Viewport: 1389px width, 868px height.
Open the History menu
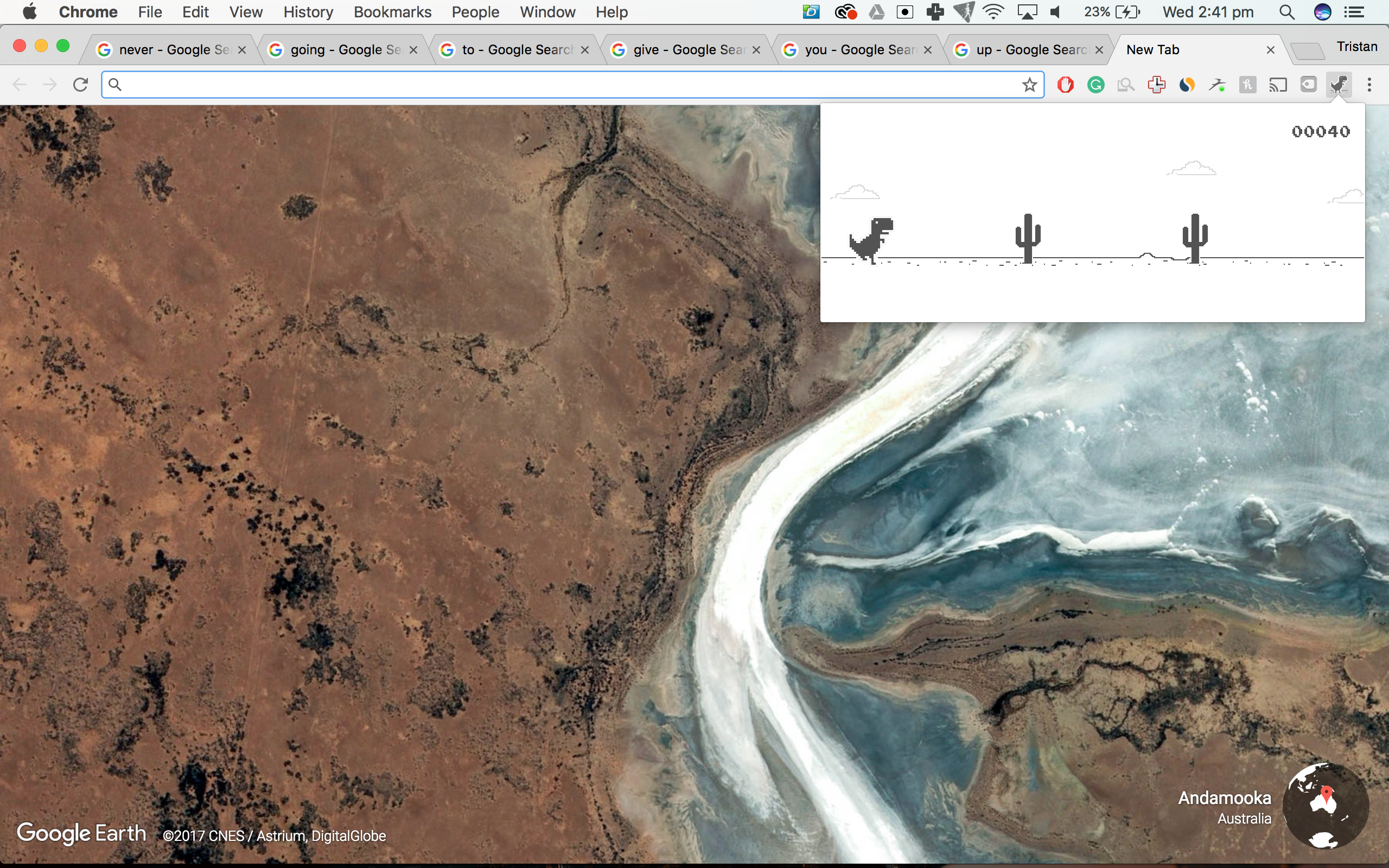click(308, 12)
